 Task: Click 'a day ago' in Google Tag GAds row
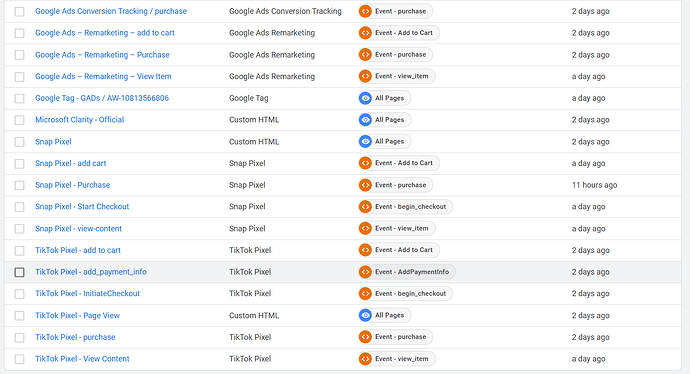pos(588,98)
